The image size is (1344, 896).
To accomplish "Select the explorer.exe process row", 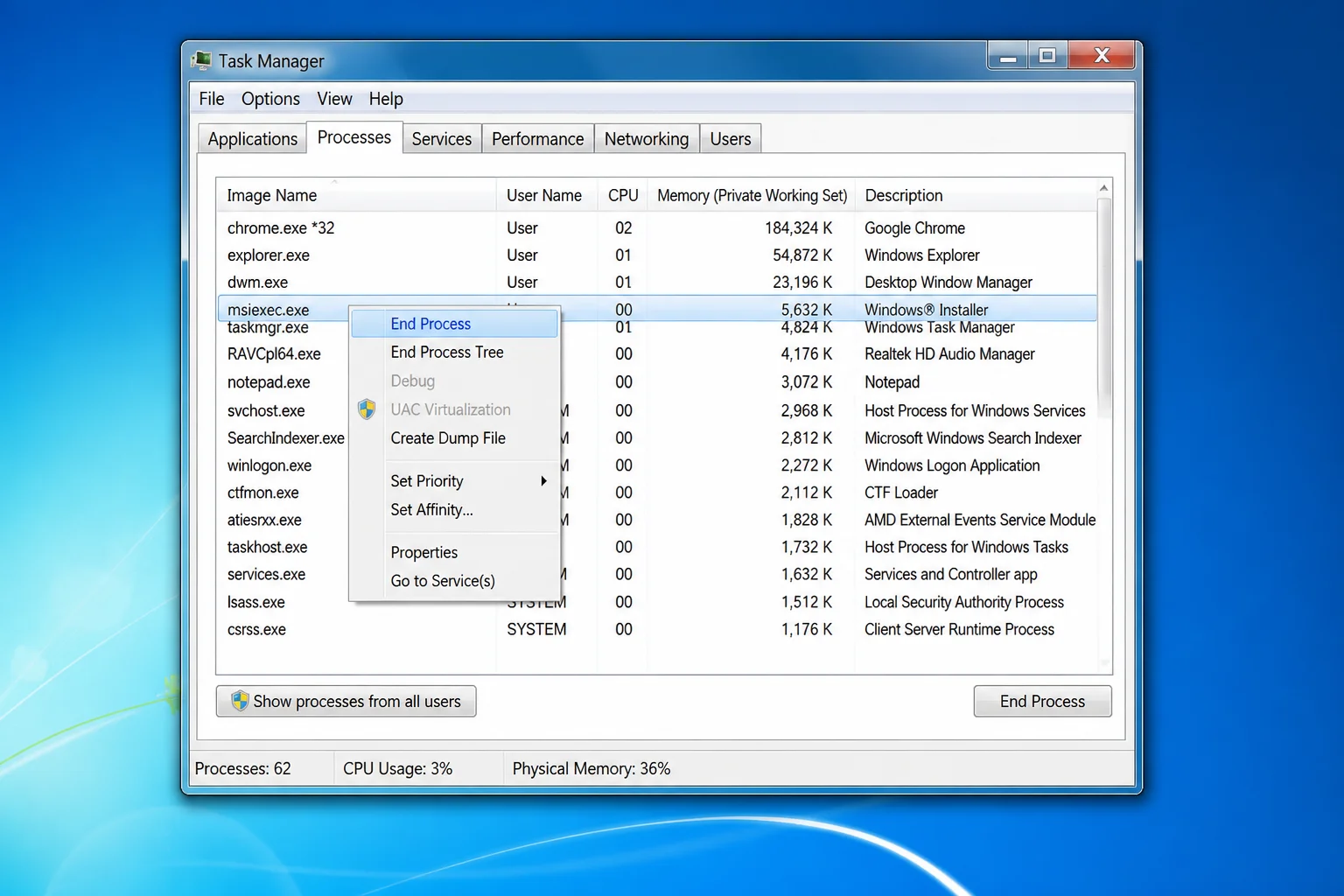I will [656, 255].
